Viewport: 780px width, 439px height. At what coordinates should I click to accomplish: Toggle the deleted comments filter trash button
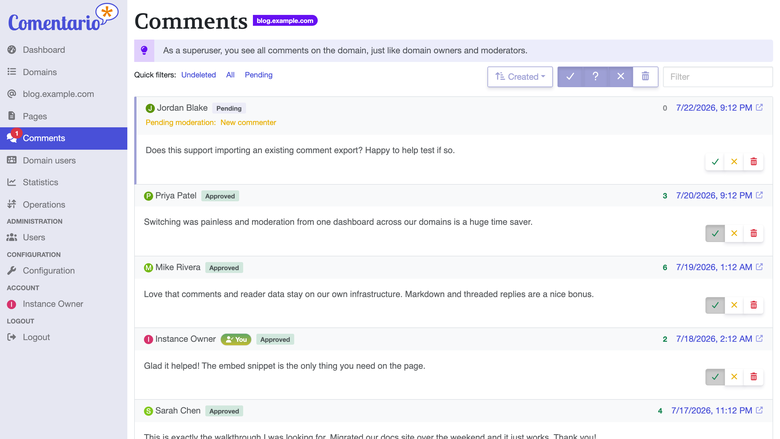645,77
